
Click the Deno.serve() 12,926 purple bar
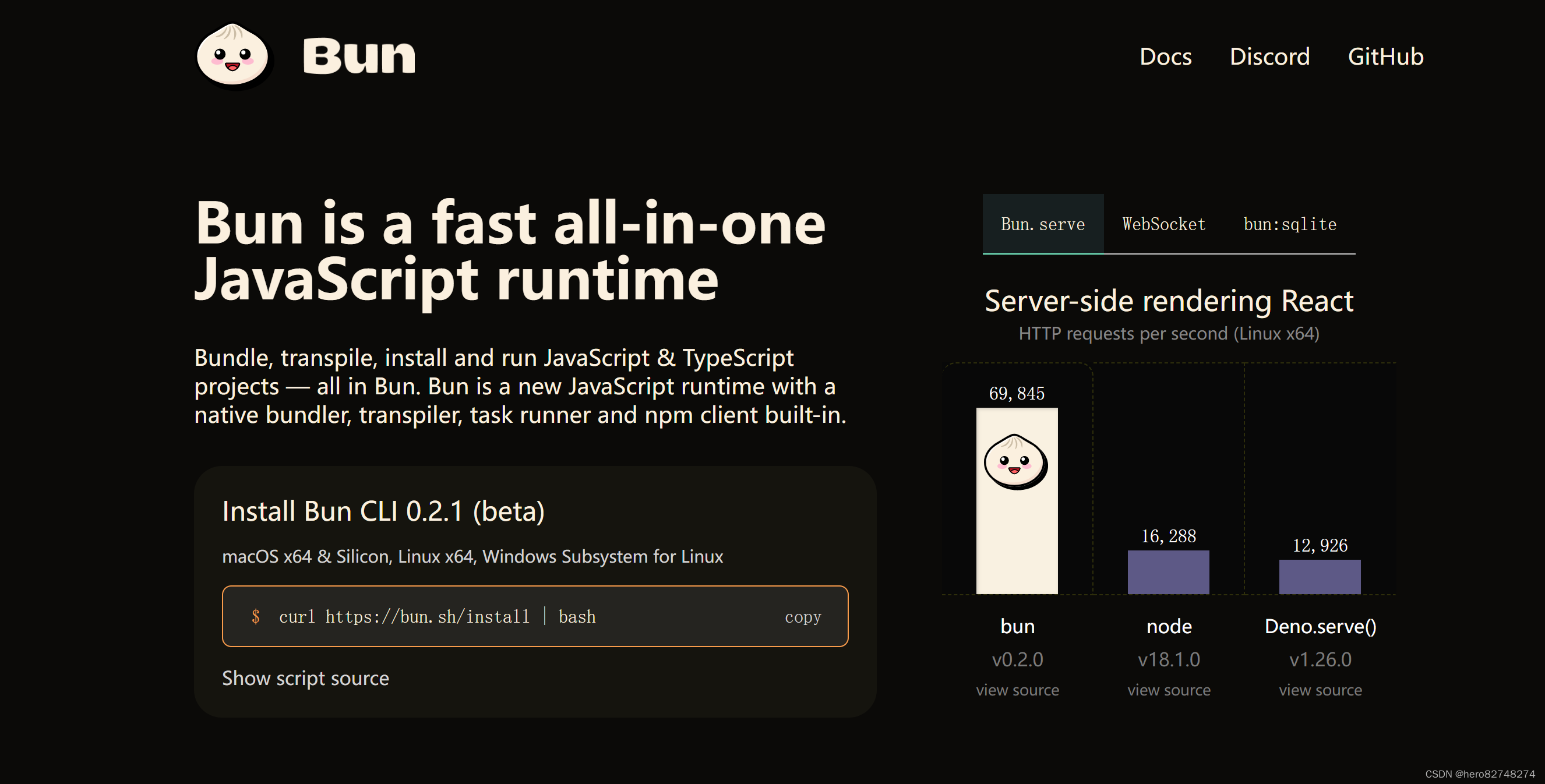[x=1320, y=577]
